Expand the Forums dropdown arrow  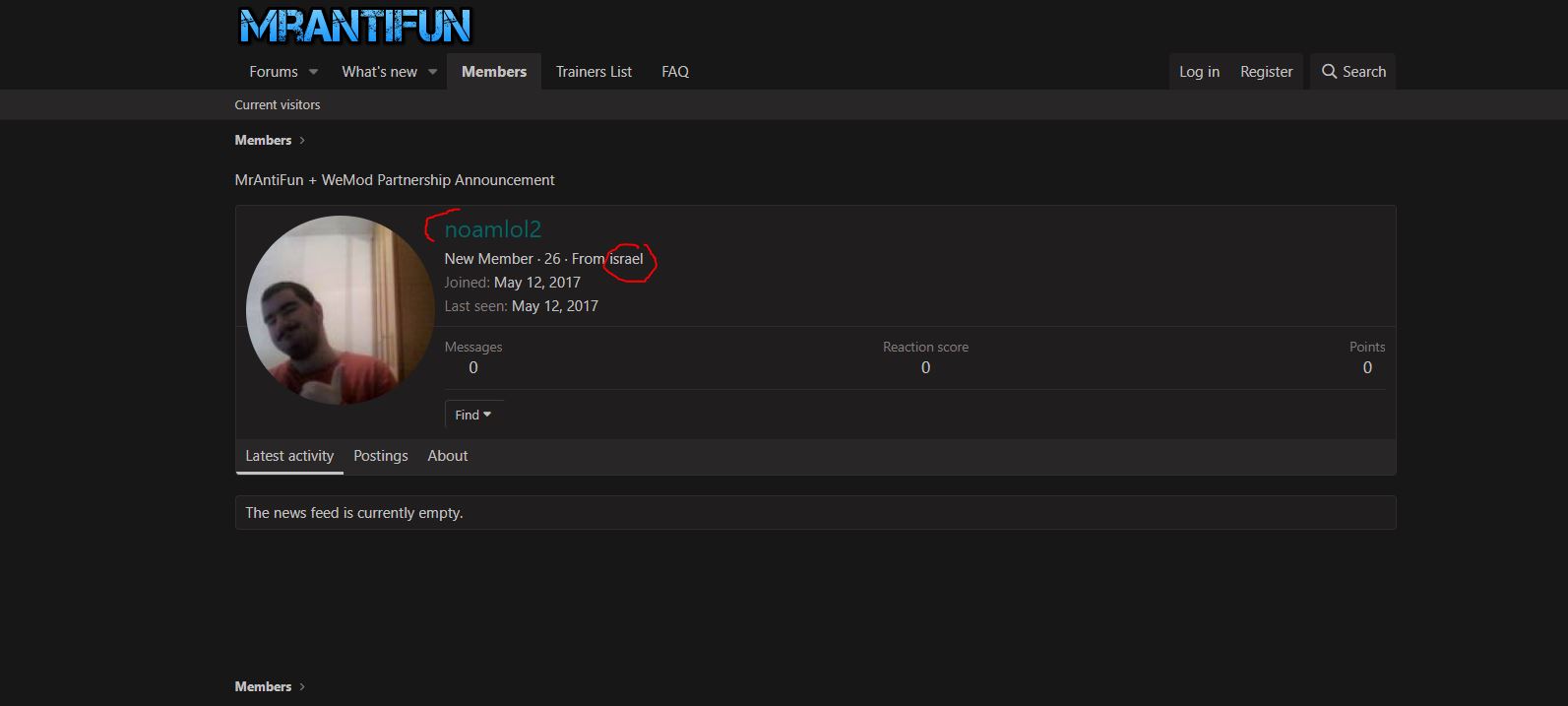tap(314, 72)
